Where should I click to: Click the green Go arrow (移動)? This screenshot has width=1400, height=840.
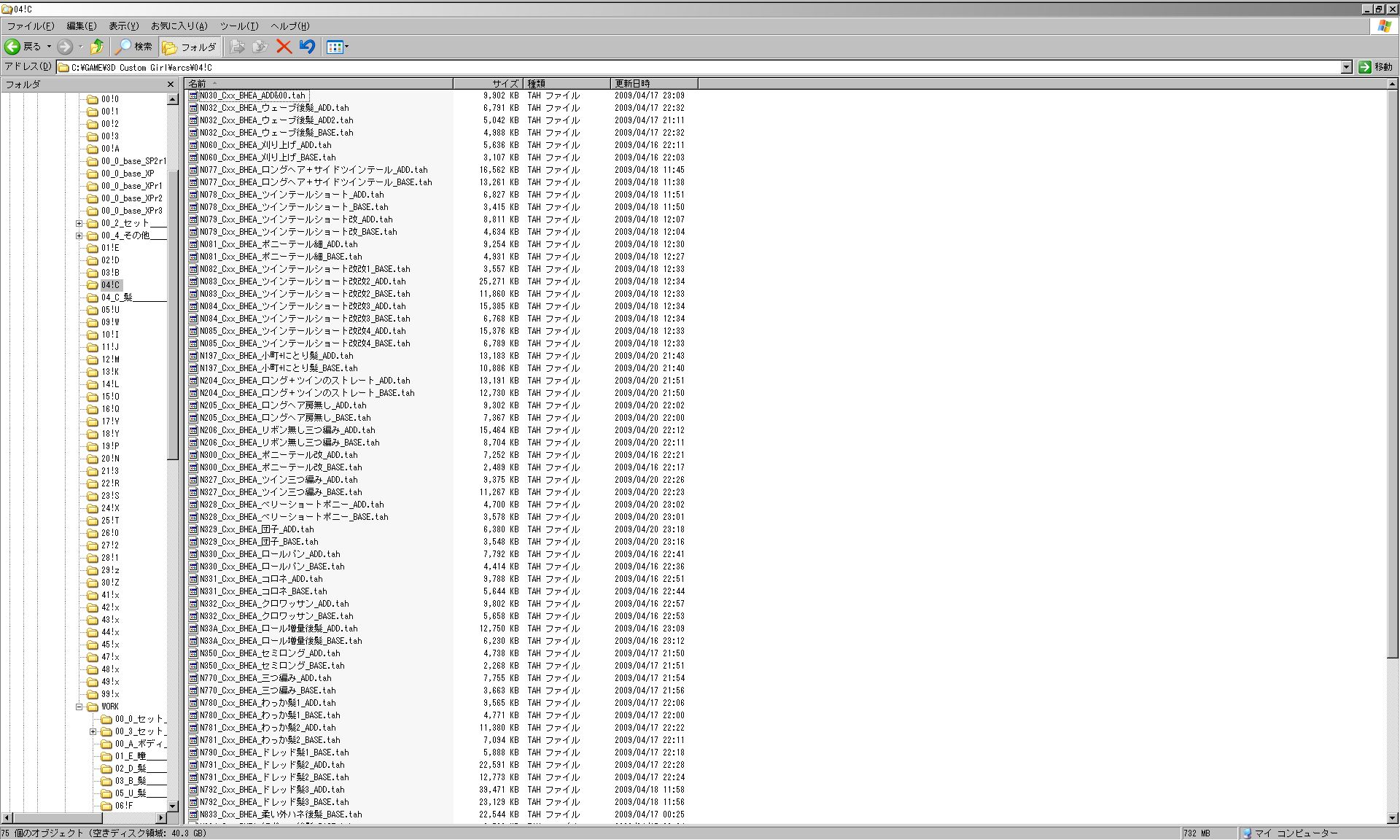1365,67
